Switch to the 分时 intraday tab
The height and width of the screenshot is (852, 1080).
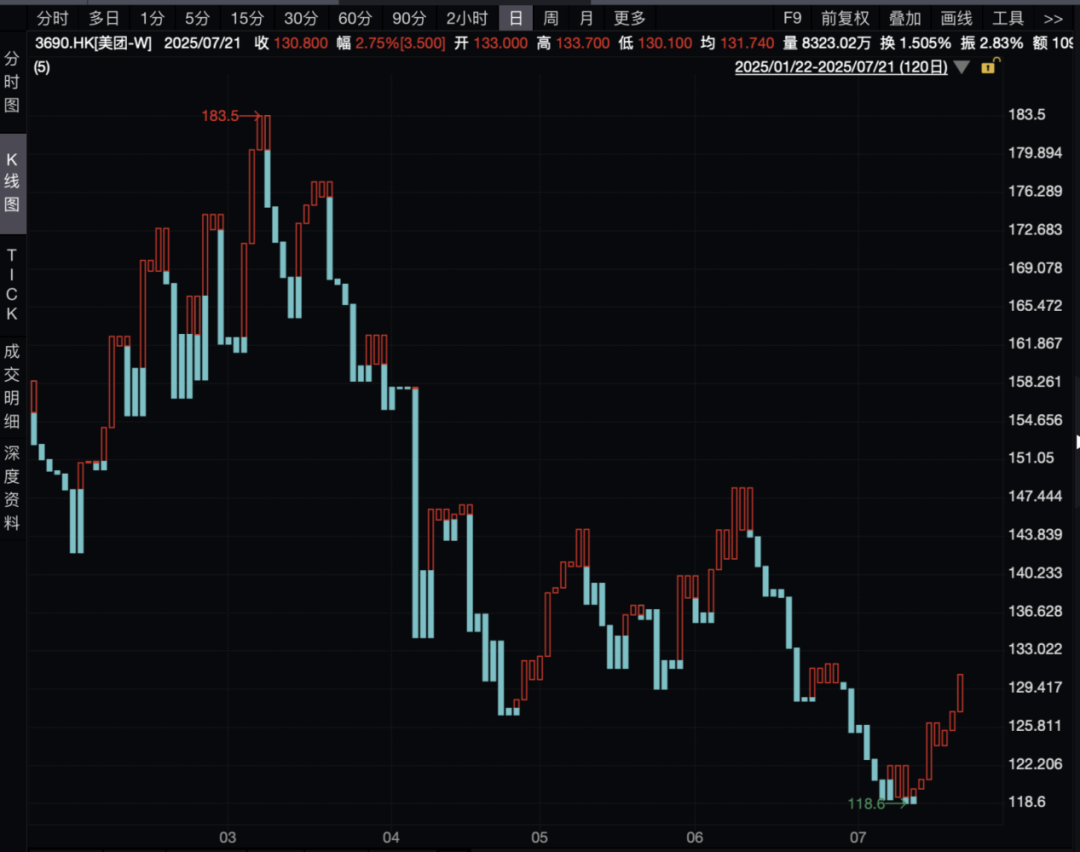(x=53, y=18)
